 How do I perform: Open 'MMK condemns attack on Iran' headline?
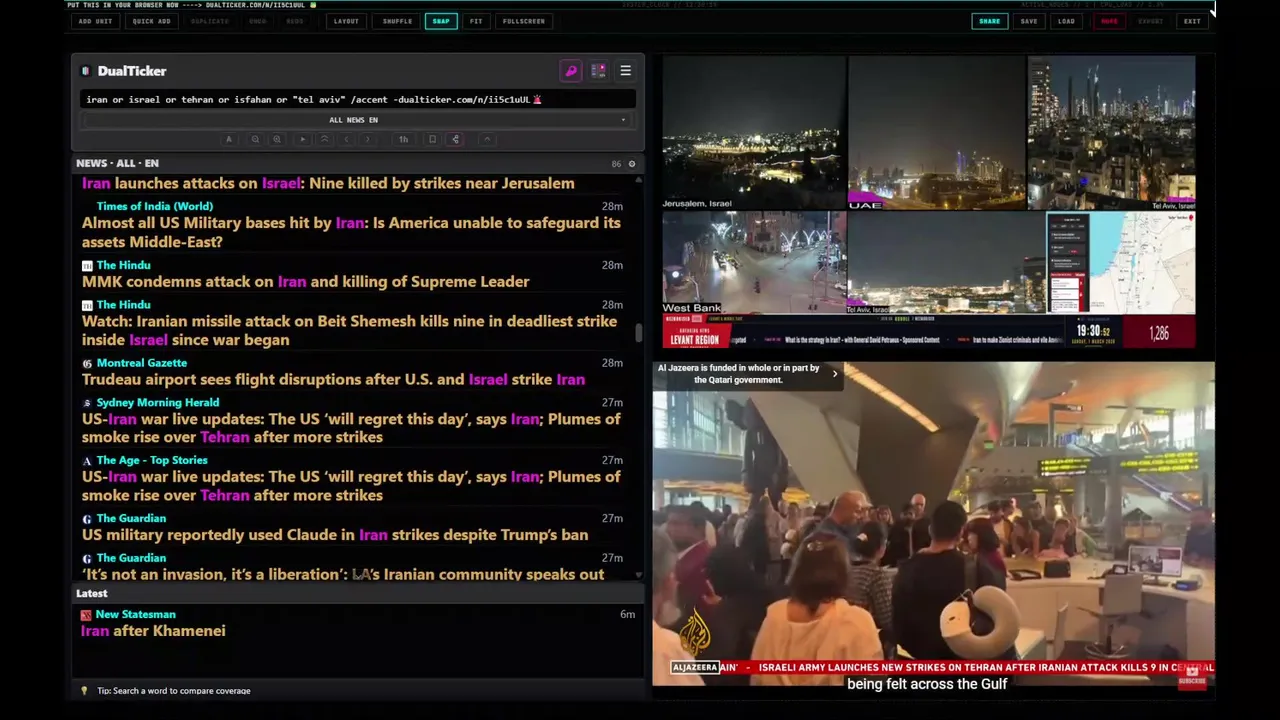(305, 282)
